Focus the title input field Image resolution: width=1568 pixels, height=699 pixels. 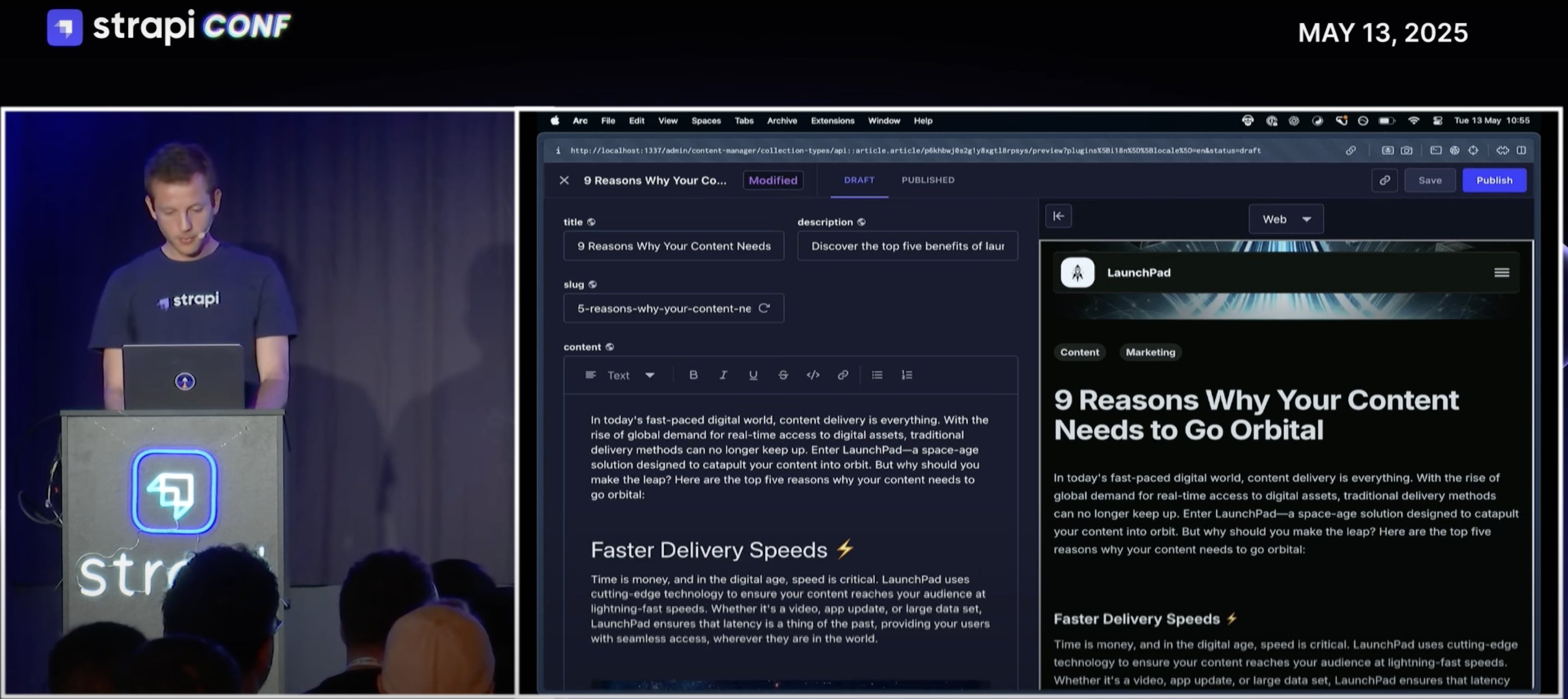tap(674, 246)
